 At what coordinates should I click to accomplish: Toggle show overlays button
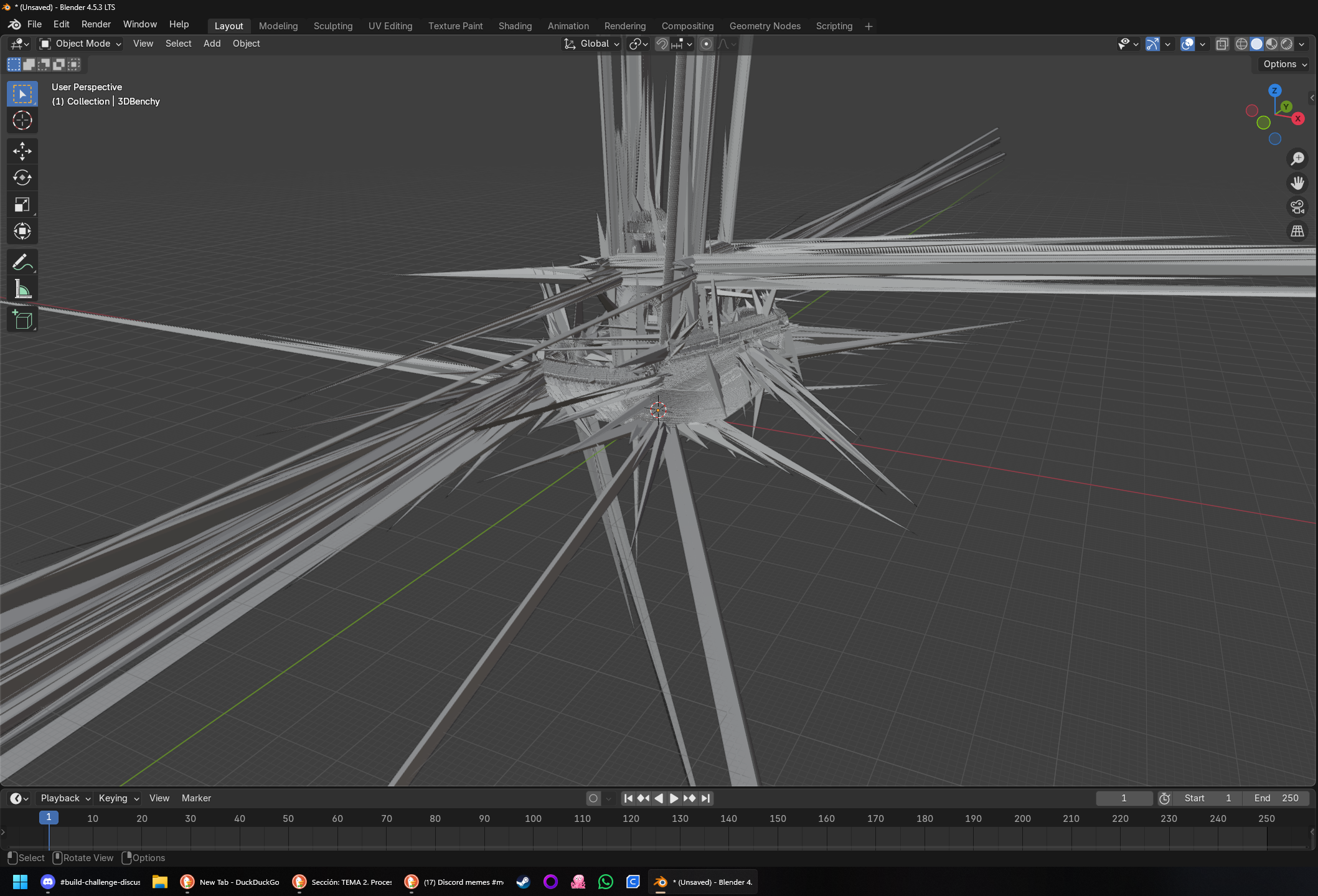[x=1187, y=44]
